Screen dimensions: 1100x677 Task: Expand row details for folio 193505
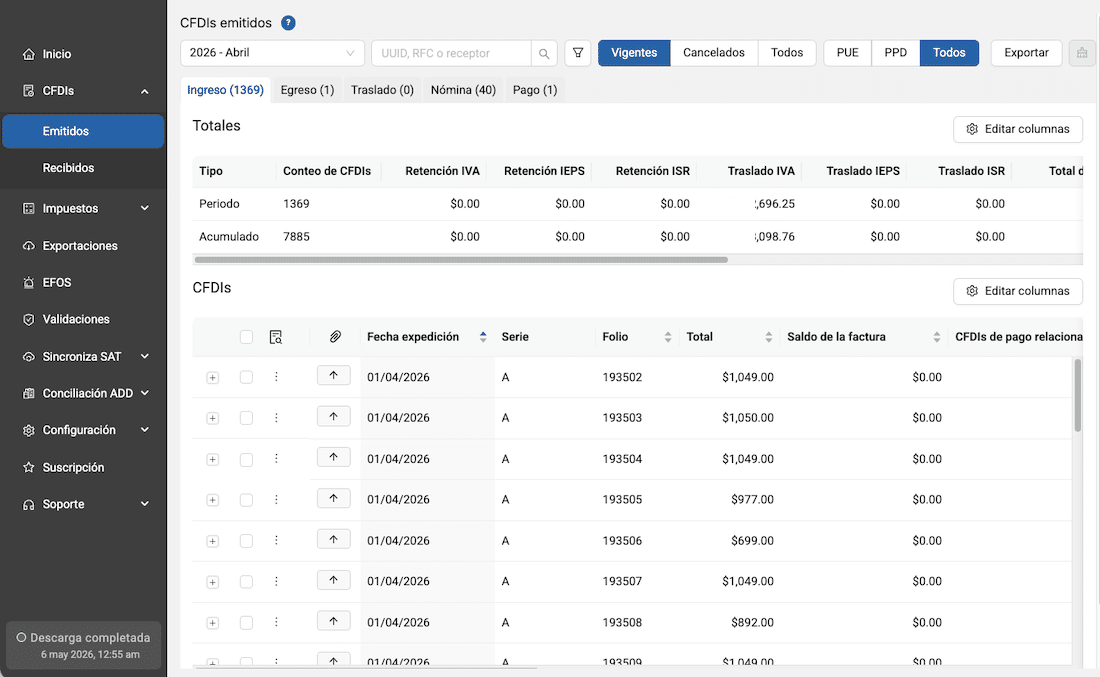pyautogui.click(x=213, y=500)
